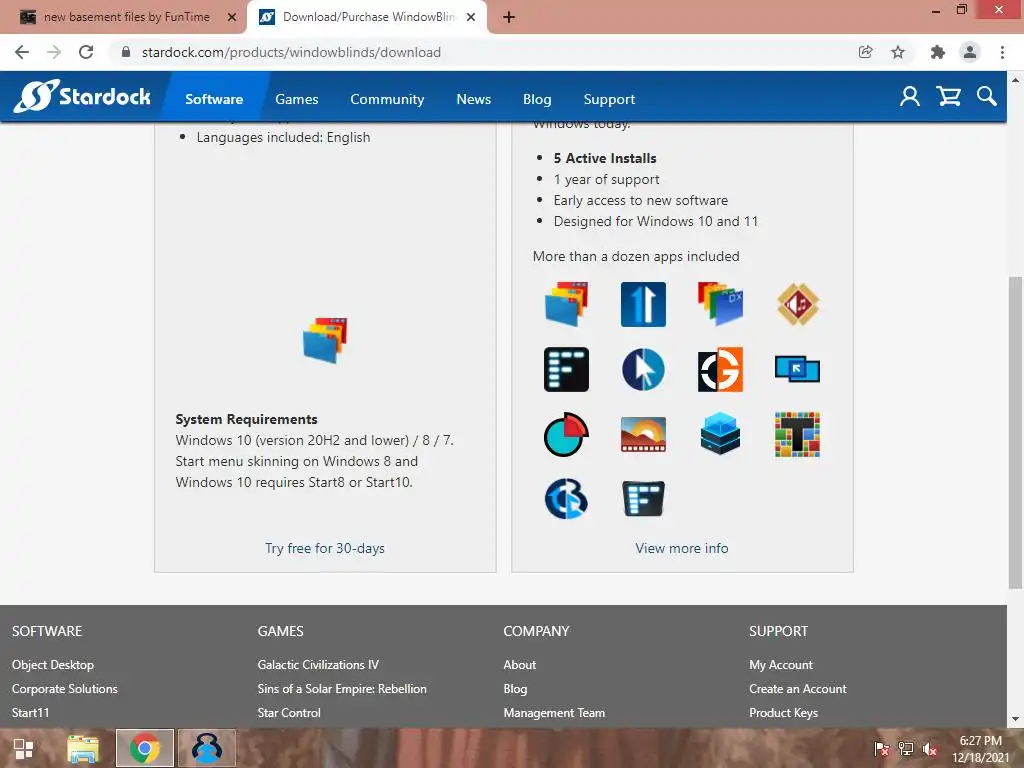Close the new basement files tab
This screenshot has width=1024, height=768.
pyautogui.click(x=232, y=17)
